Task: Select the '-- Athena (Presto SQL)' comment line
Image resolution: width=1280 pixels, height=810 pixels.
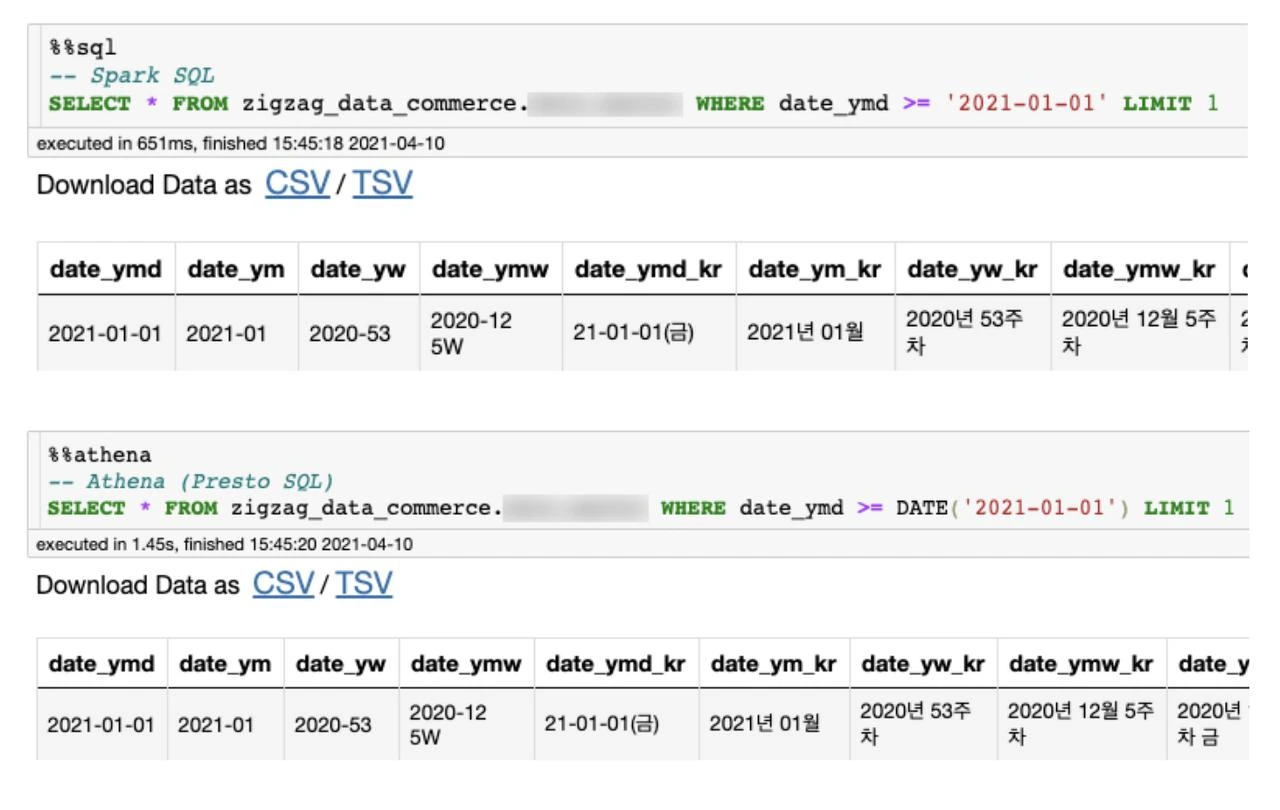Action: click(x=191, y=481)
